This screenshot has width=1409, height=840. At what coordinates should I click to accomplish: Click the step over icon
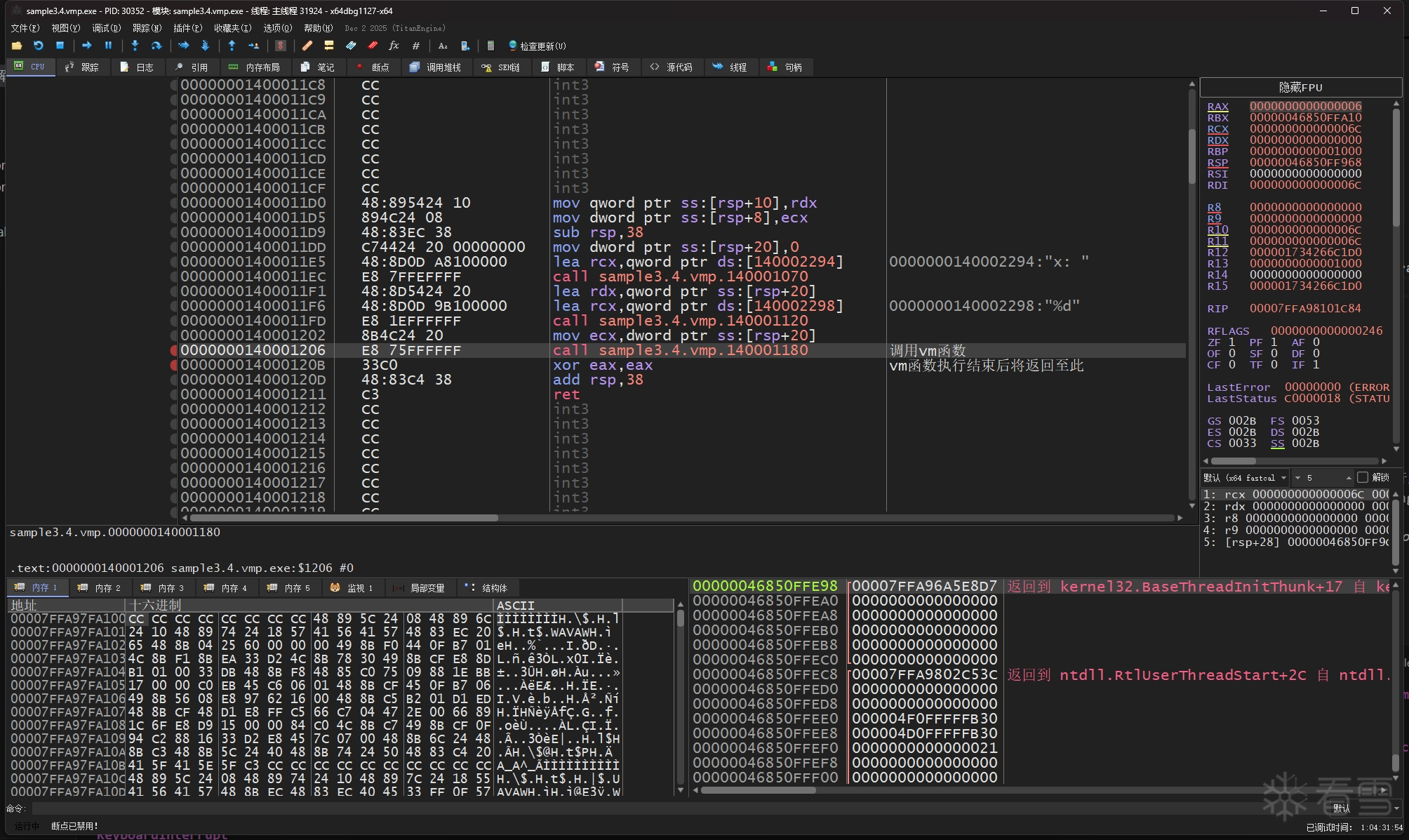(156, 46)
